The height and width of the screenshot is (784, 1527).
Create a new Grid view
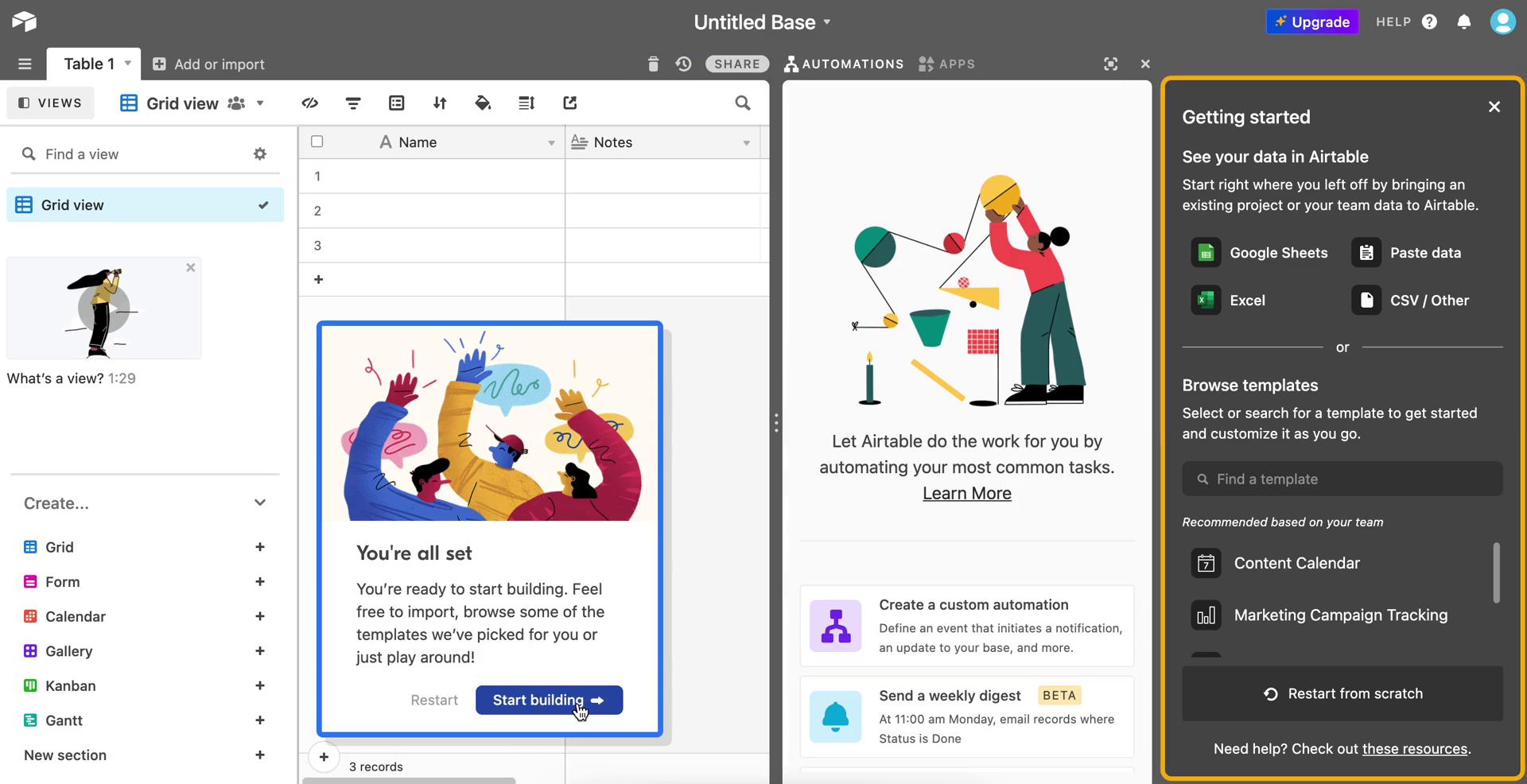coord(260,547)
